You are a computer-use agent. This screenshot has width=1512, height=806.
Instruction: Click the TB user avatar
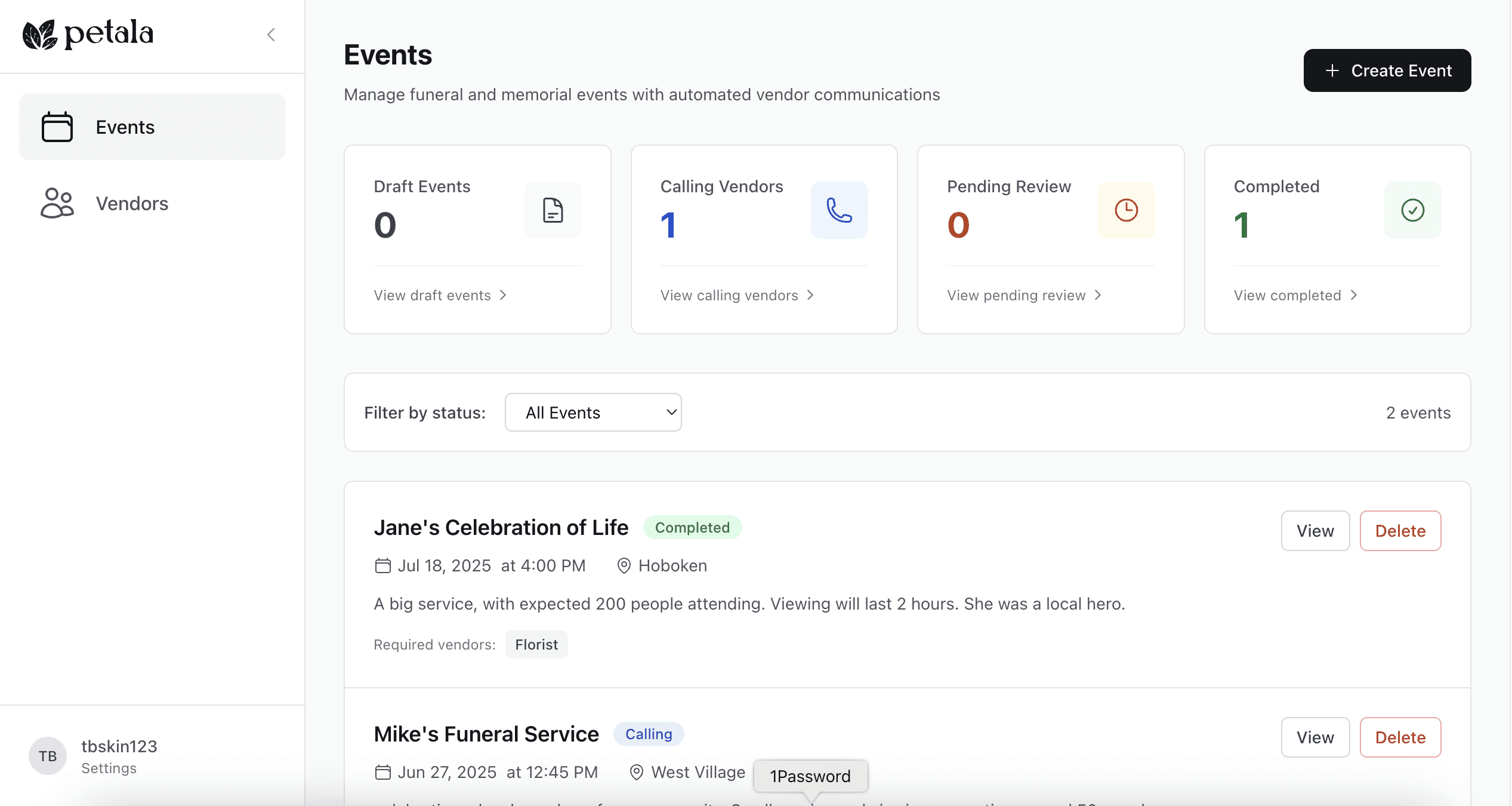(x=48, y=756)
